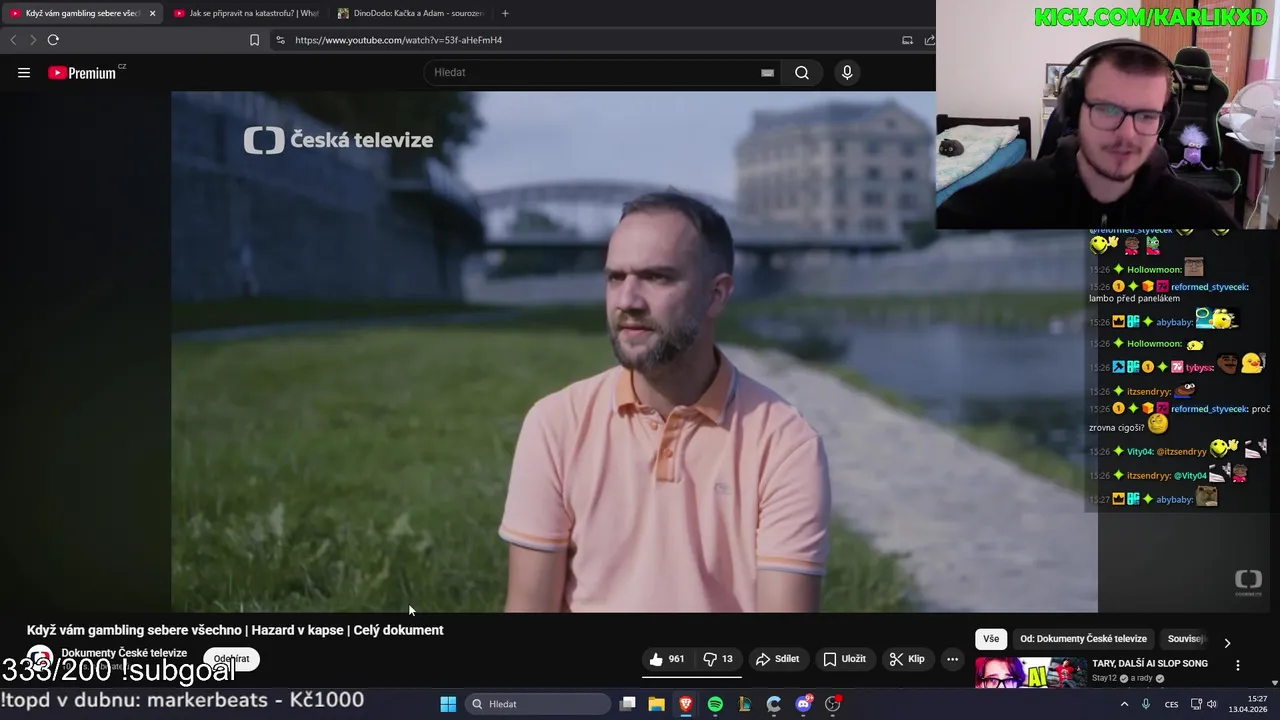Start voice search with microphone icon

pos(847,72)
